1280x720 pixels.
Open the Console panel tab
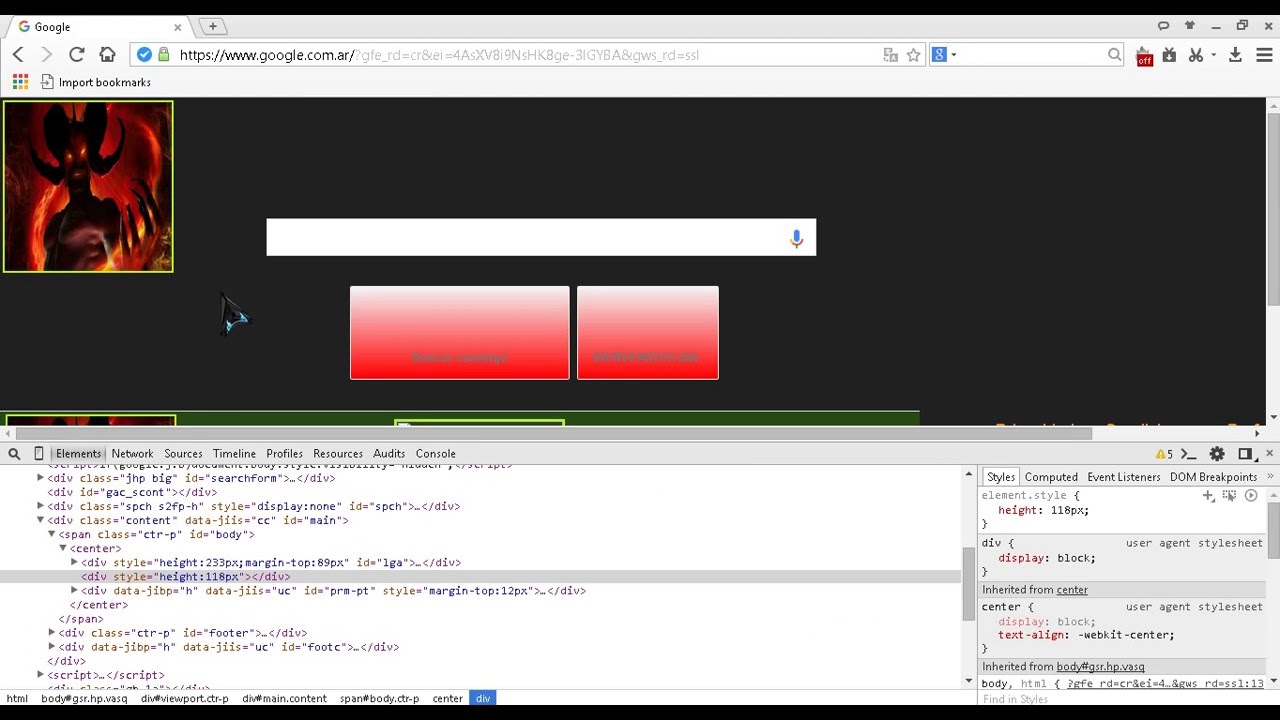tap(435, 454)
